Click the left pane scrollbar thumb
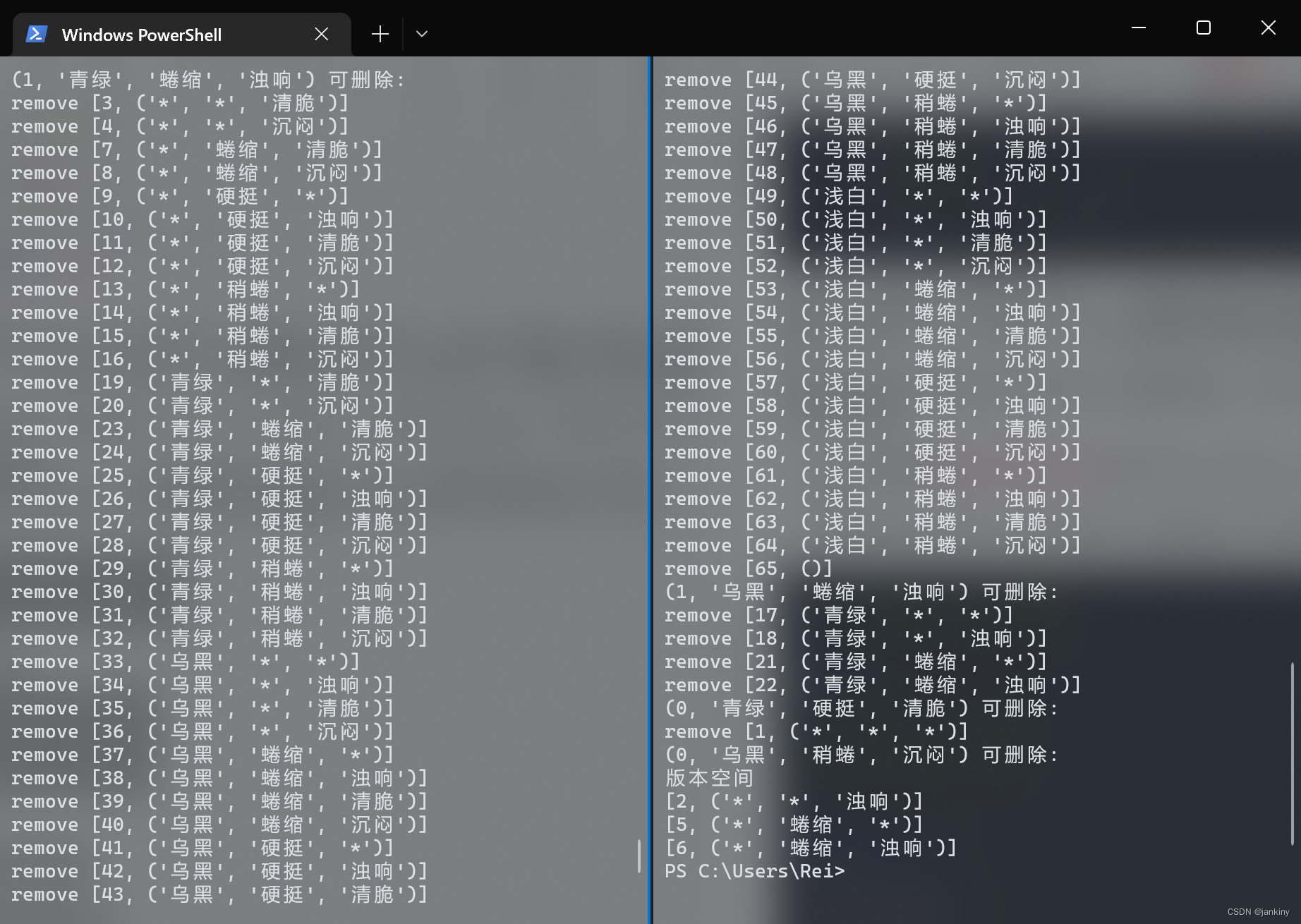Screen dimensions: 1301x924 click(x=639, y=856)
